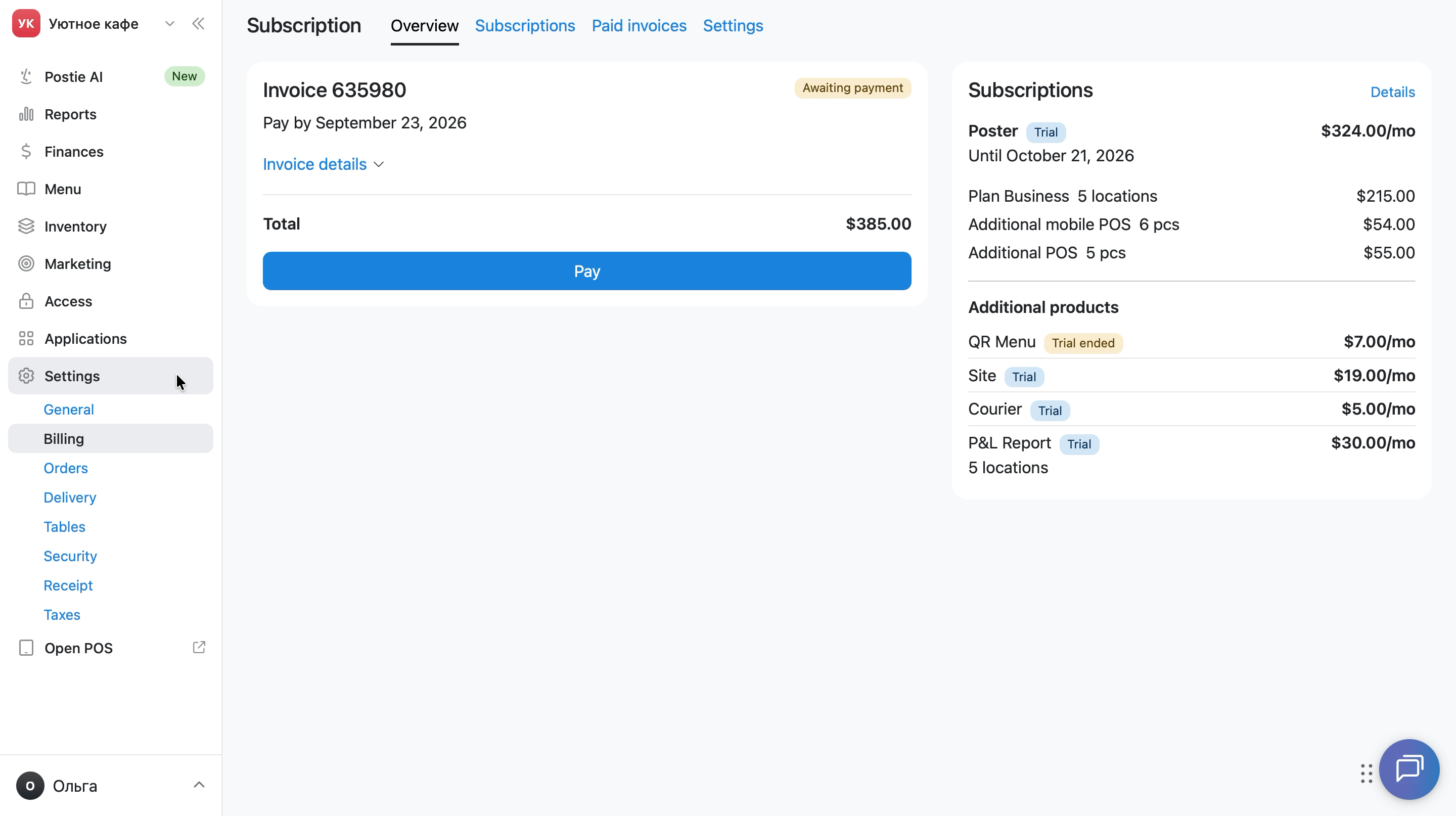The image size is (1456, 816).
Task: Click the external link icon beside Open POS
Action: point(199,648)
